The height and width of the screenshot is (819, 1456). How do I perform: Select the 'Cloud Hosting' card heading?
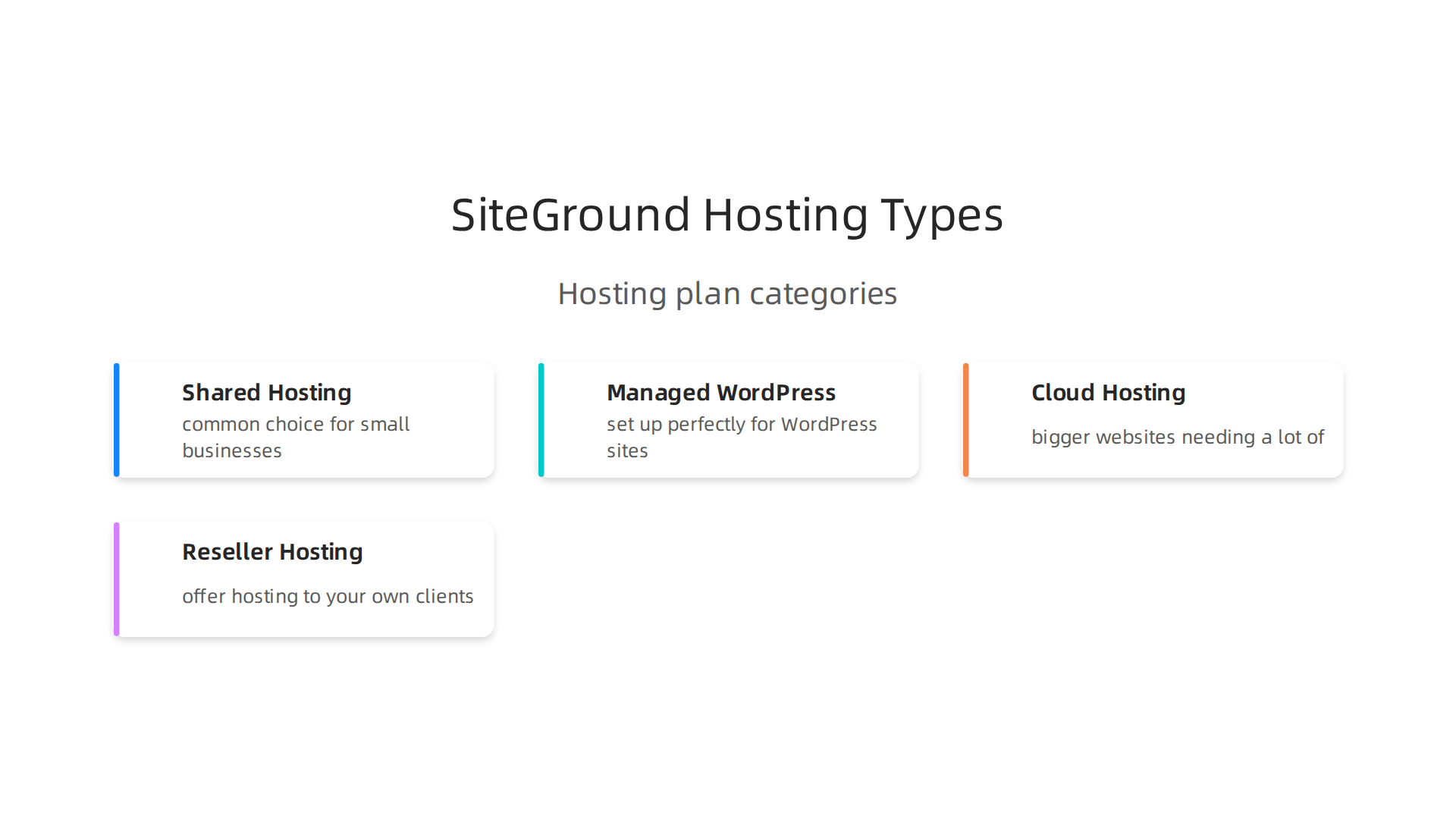coord(1109,393)
